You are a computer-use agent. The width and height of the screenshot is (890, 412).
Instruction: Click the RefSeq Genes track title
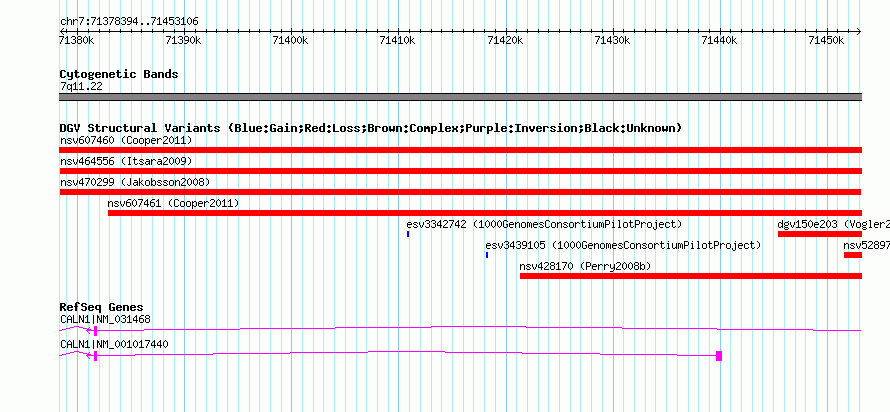point(101,308)
